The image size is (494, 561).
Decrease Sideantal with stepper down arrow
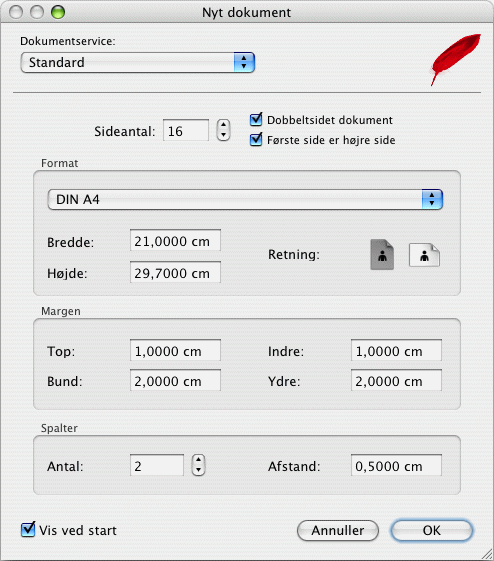point(224,135)
